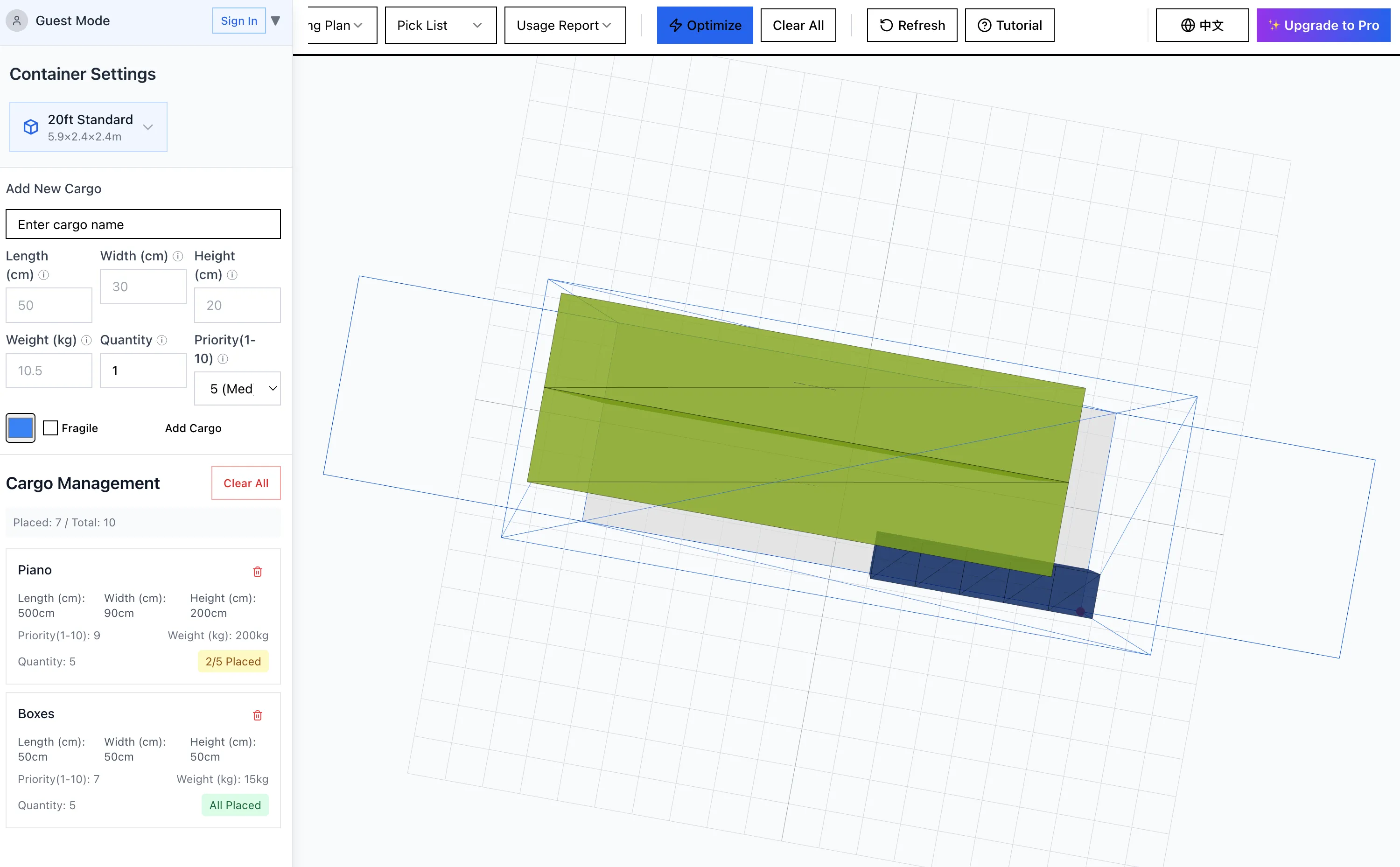Open the Priority level dropdown showing 5 (Med)
1400x867 pixels.
click(x=238, y=388)
